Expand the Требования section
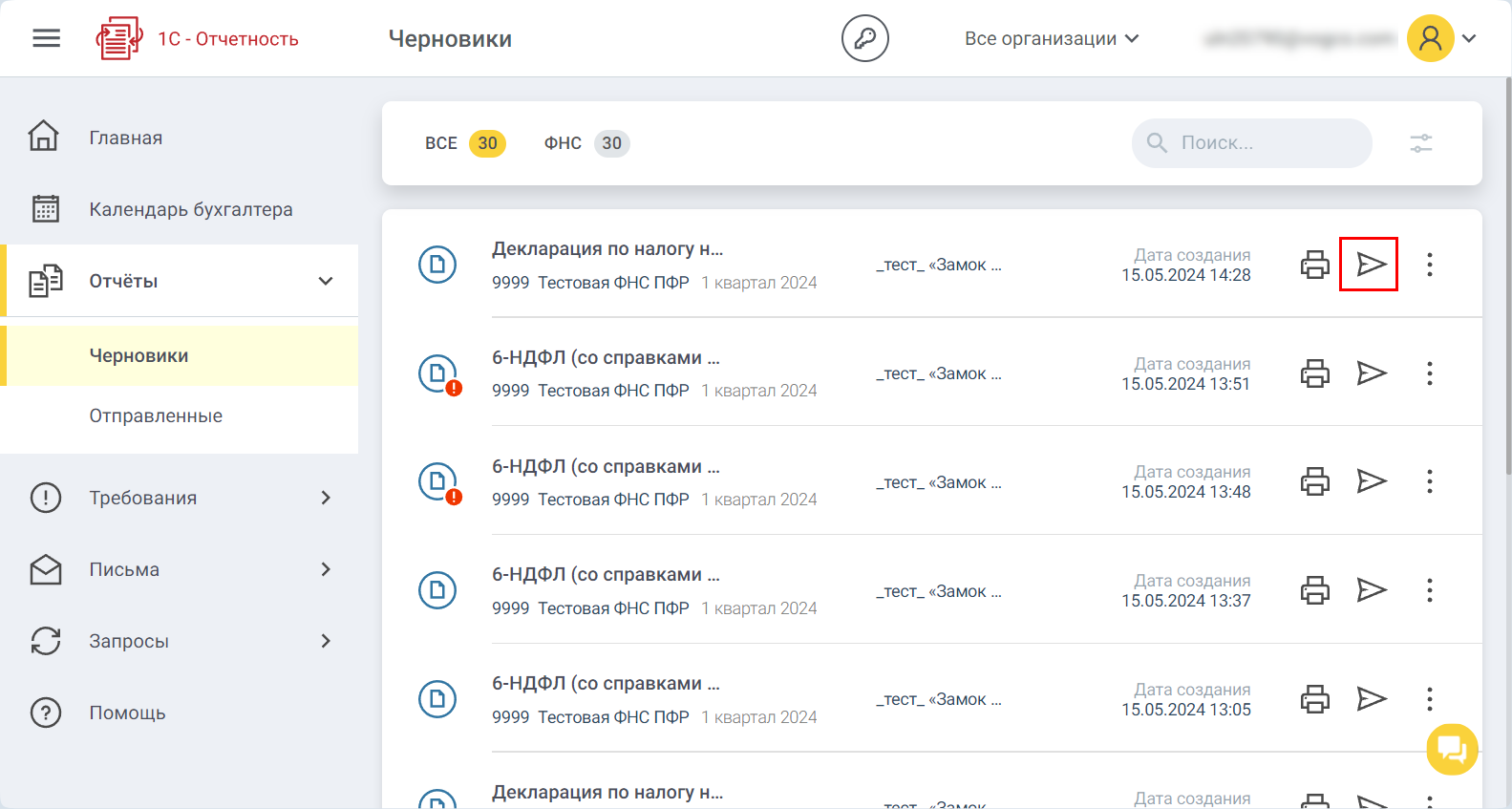 point(325,498)
